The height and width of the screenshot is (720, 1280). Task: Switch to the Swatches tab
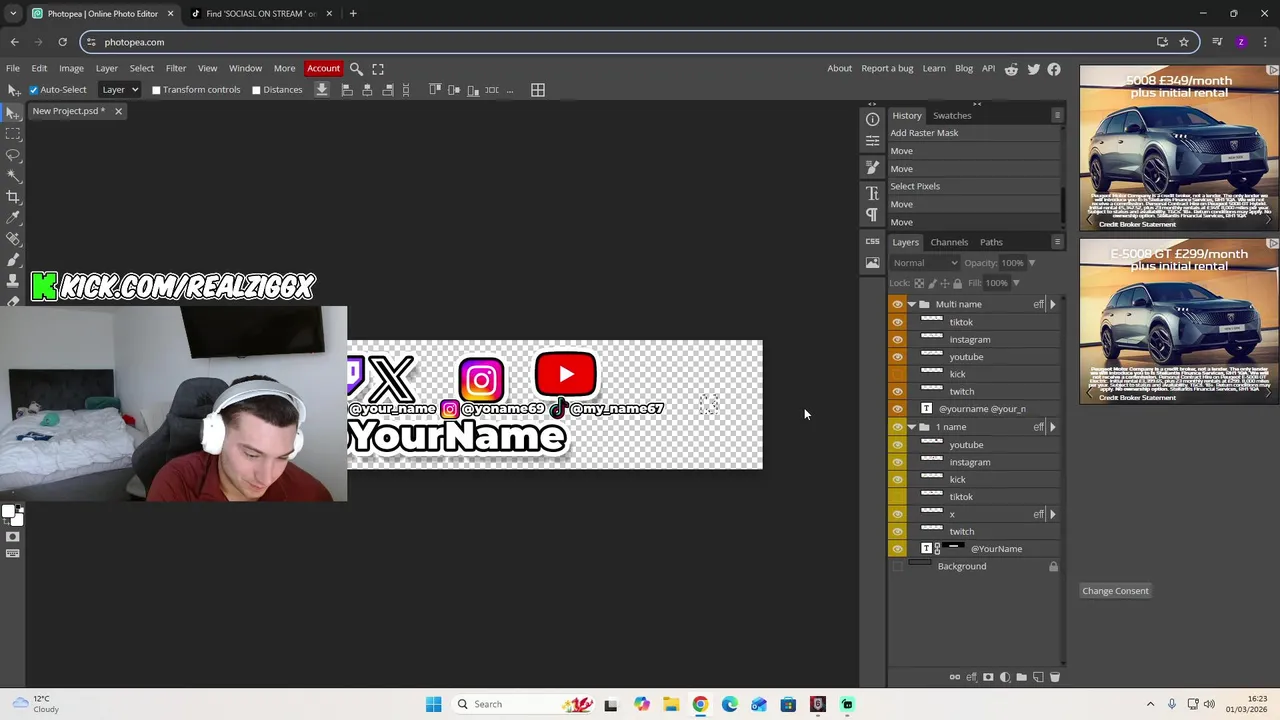pyautogui.click(x=952, y=115)
